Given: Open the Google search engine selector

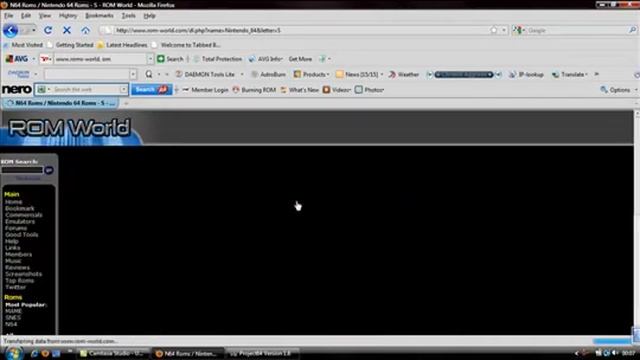Looking at the screenshot, I should 519,30.
